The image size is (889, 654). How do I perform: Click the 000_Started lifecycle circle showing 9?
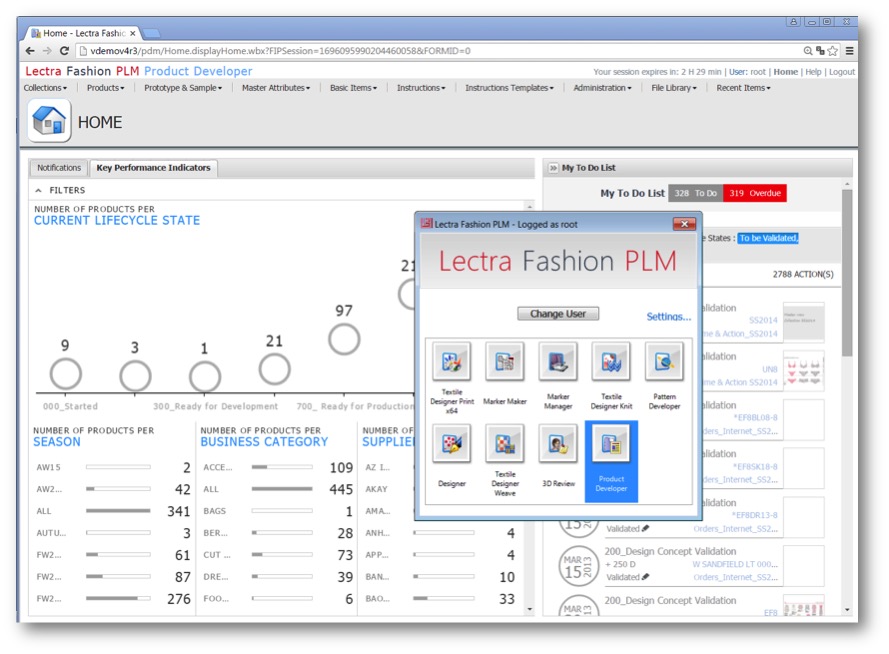66,375
